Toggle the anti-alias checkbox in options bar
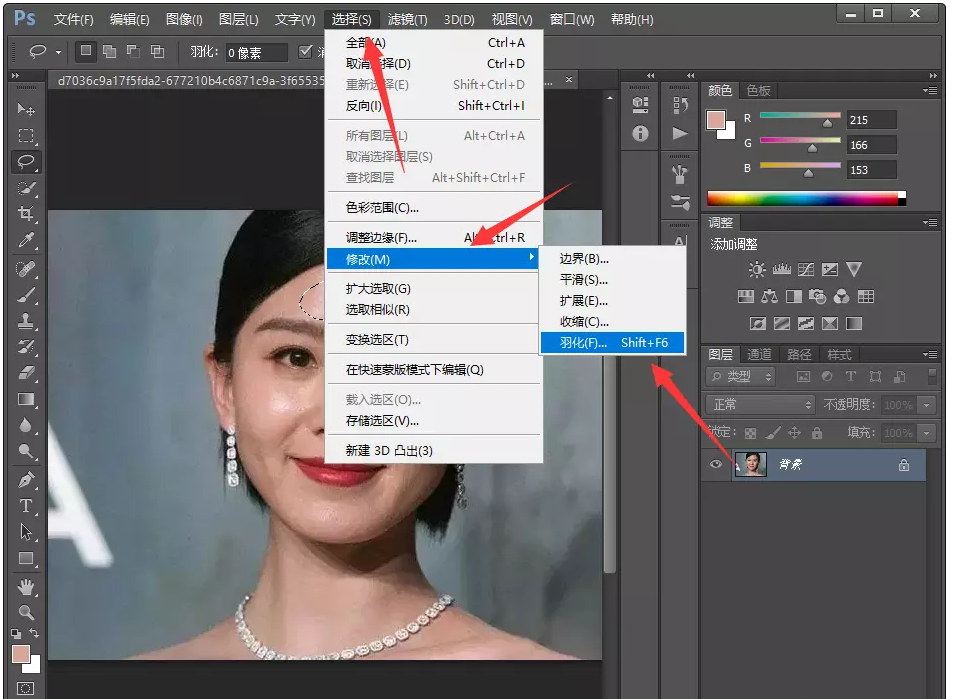 [x=306, y=51]
